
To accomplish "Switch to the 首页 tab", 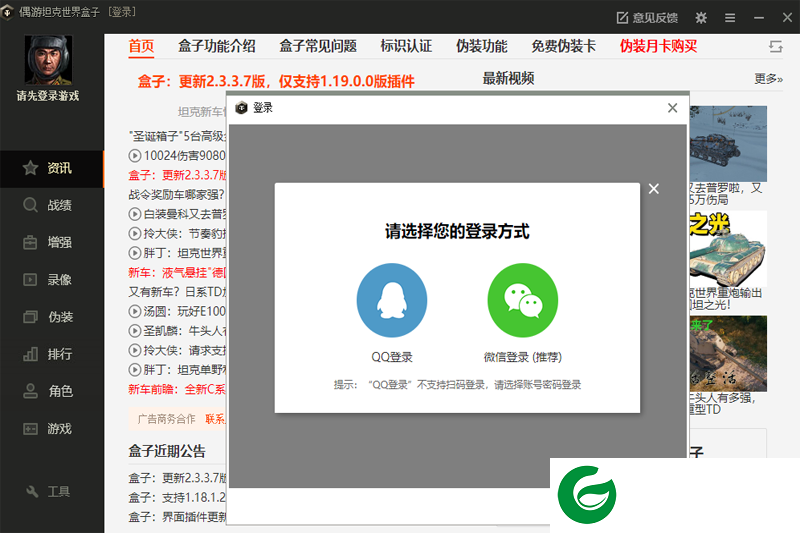I will (x=141, y=46).
